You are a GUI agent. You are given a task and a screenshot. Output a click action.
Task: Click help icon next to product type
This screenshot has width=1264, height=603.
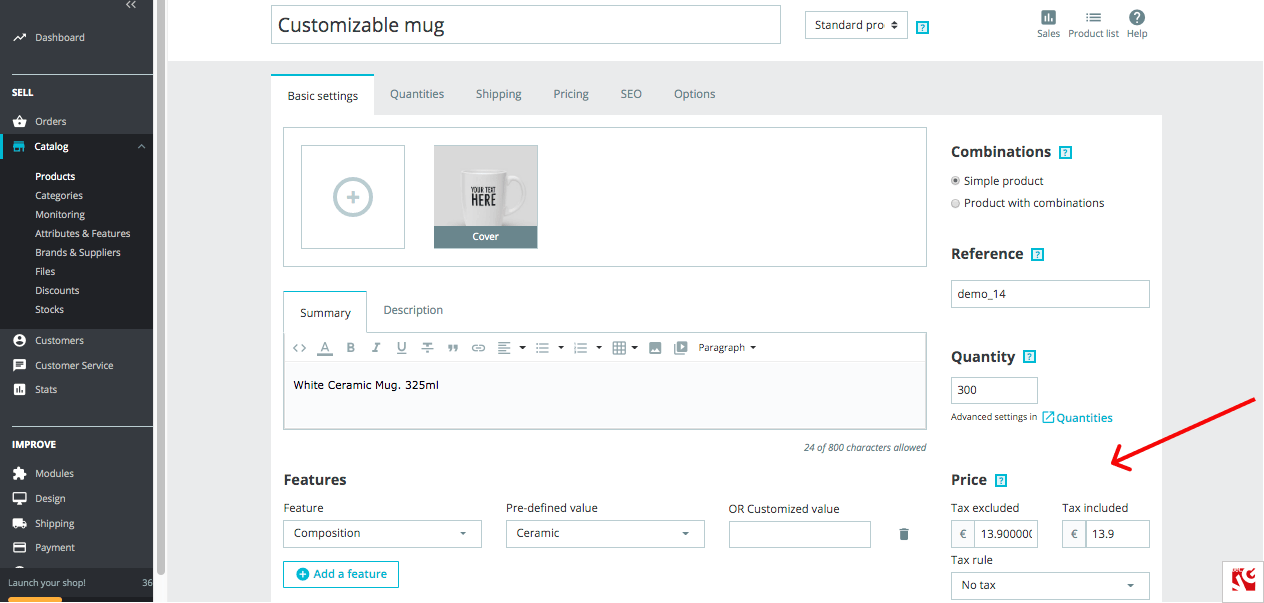922,27
